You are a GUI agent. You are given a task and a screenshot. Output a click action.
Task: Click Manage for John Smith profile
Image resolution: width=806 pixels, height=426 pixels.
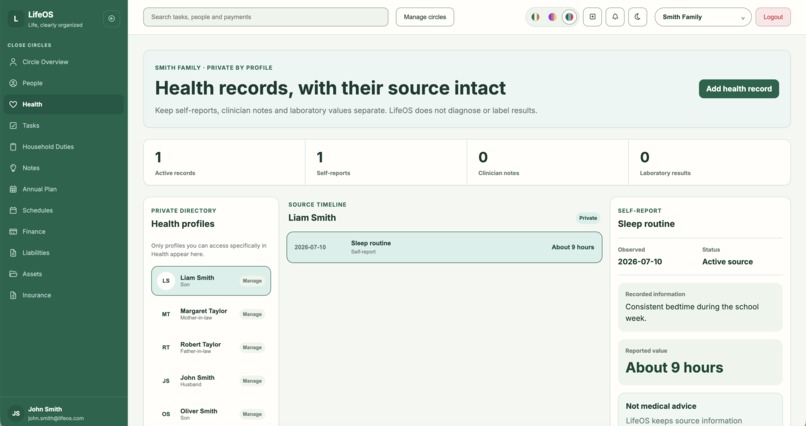[x=252, y=381]
